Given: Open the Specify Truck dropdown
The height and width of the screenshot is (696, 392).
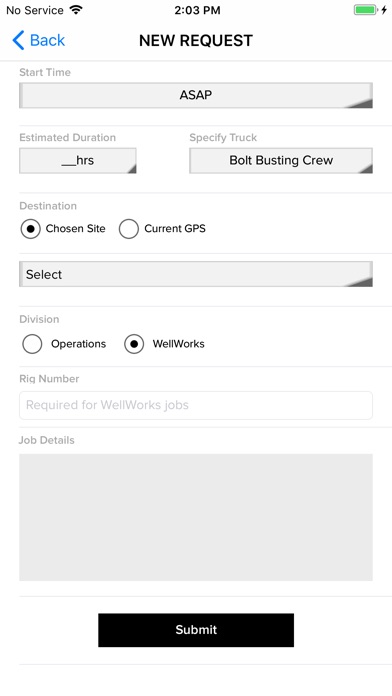Looking at the screenshot, I should 281,161.
